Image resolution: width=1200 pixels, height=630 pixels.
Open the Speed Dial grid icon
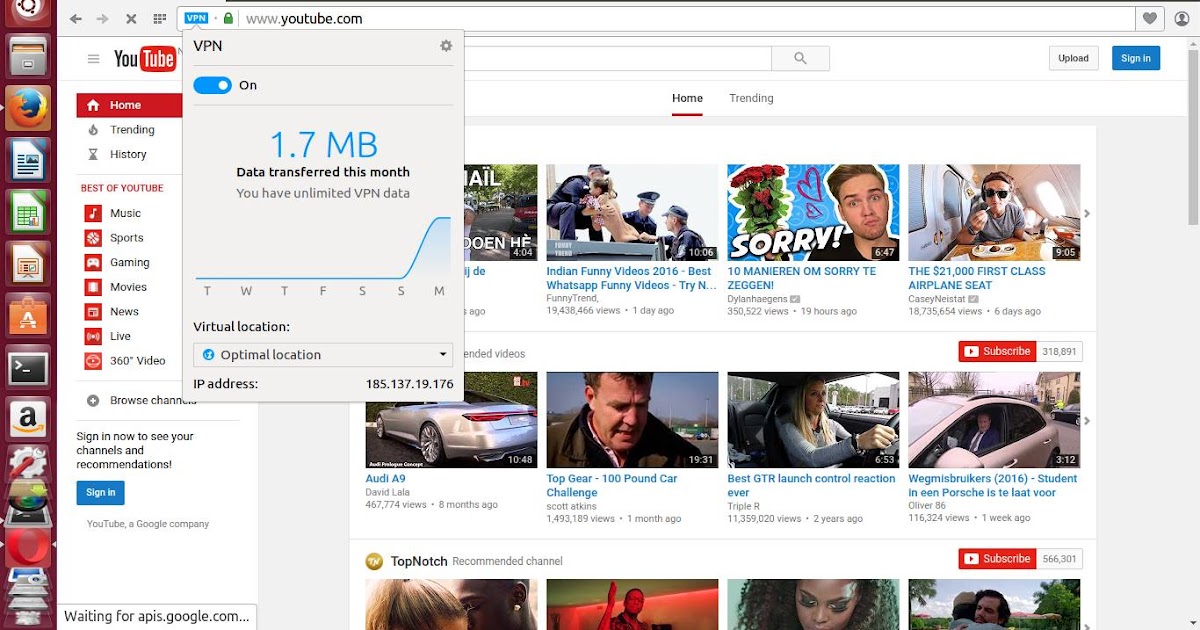tap(160, 18)
